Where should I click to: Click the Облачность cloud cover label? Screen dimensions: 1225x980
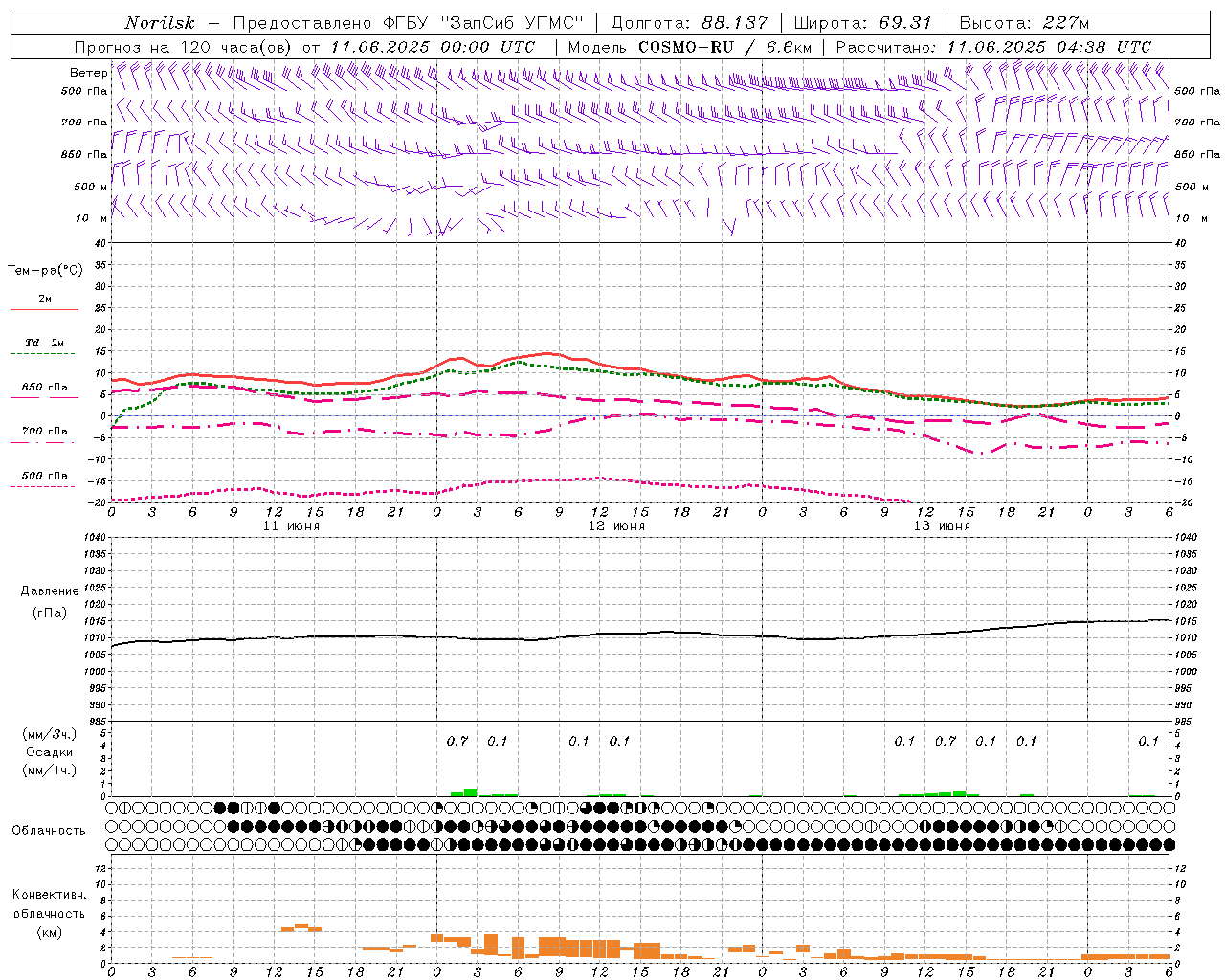click(x=49, y=831)
